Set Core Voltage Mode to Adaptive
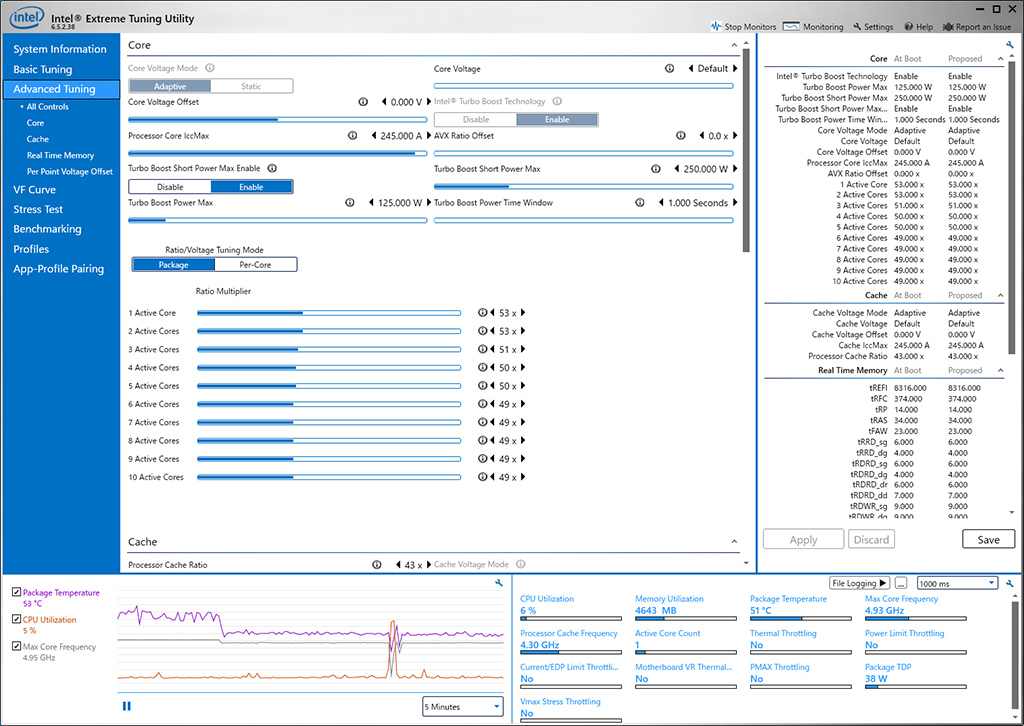Image resolution: width=1024 pixels, height=726 pixels. (170, 86)
